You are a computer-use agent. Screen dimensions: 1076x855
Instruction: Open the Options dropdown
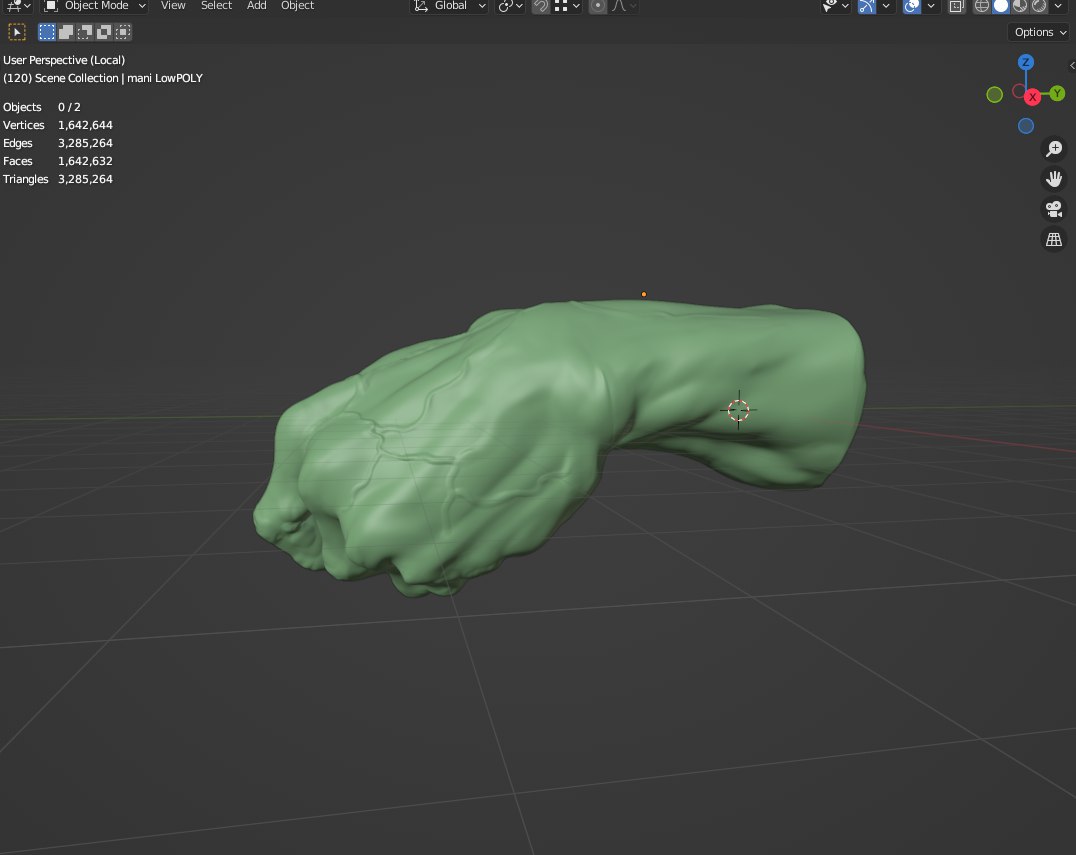(x=1040, y=32)
